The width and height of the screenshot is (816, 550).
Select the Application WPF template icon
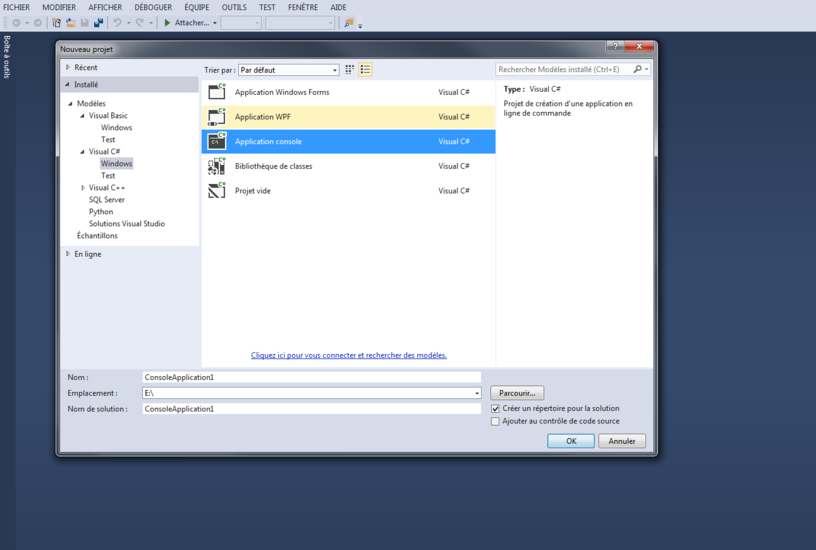[217, 117]
